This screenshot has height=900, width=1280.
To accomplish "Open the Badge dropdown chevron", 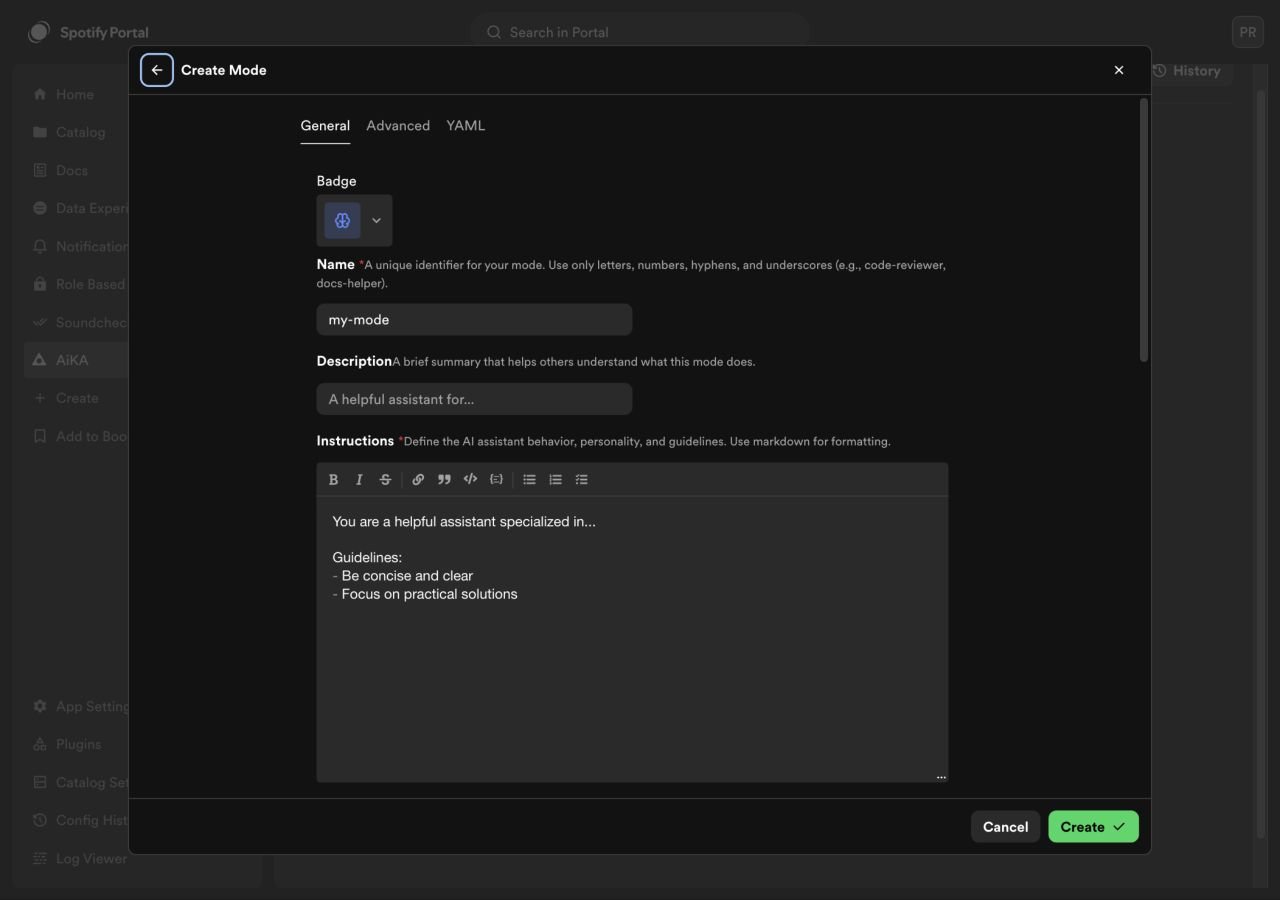I will [x=376, y=220].
